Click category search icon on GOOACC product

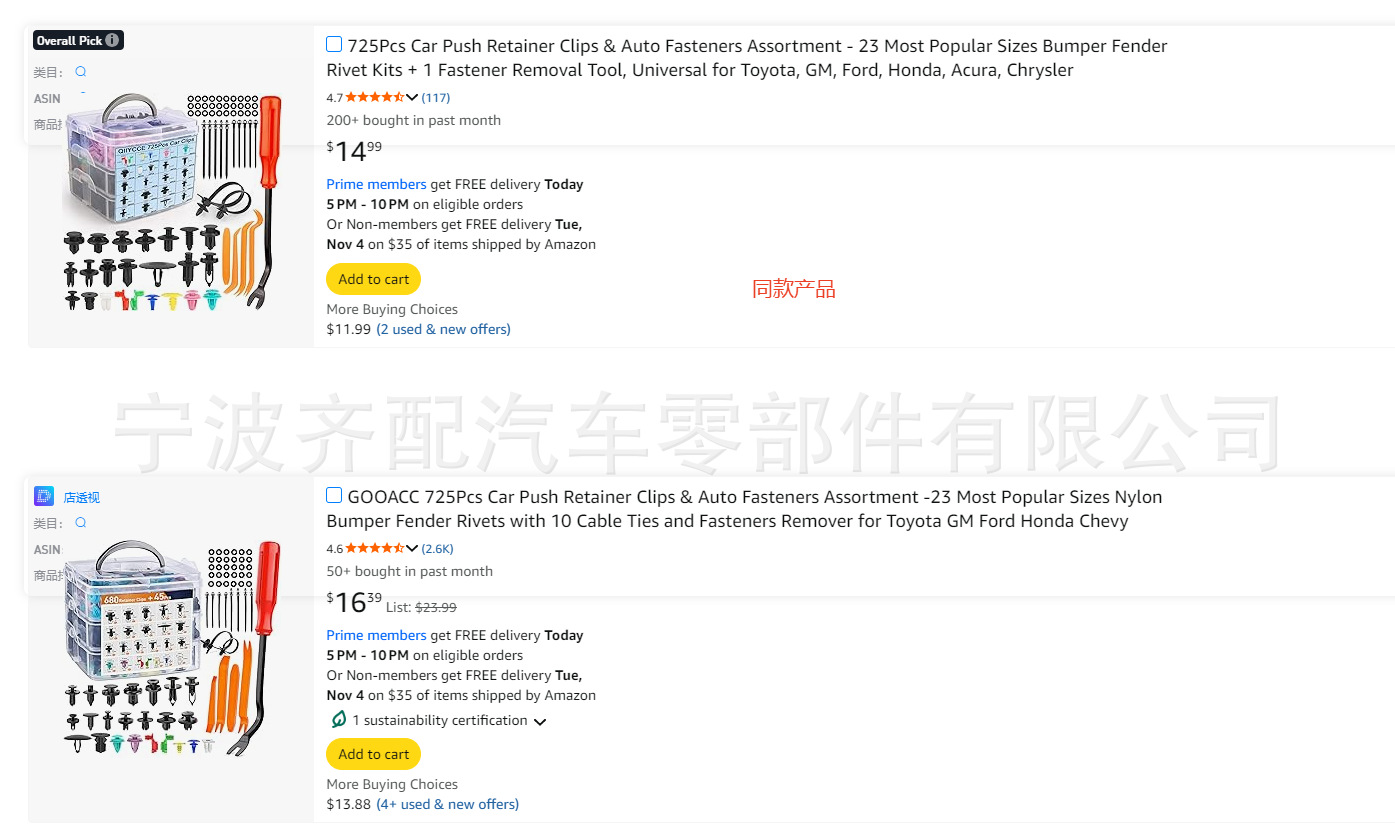point(81,523)
